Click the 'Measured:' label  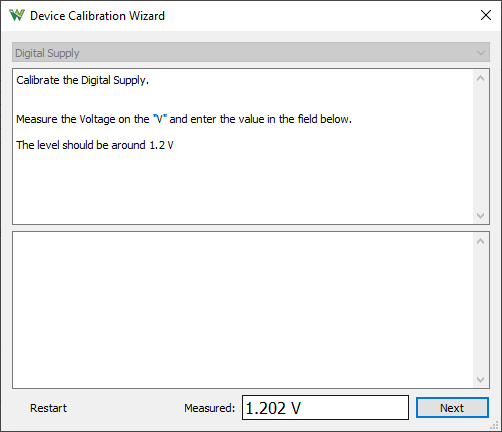click(x=209, y=408)
